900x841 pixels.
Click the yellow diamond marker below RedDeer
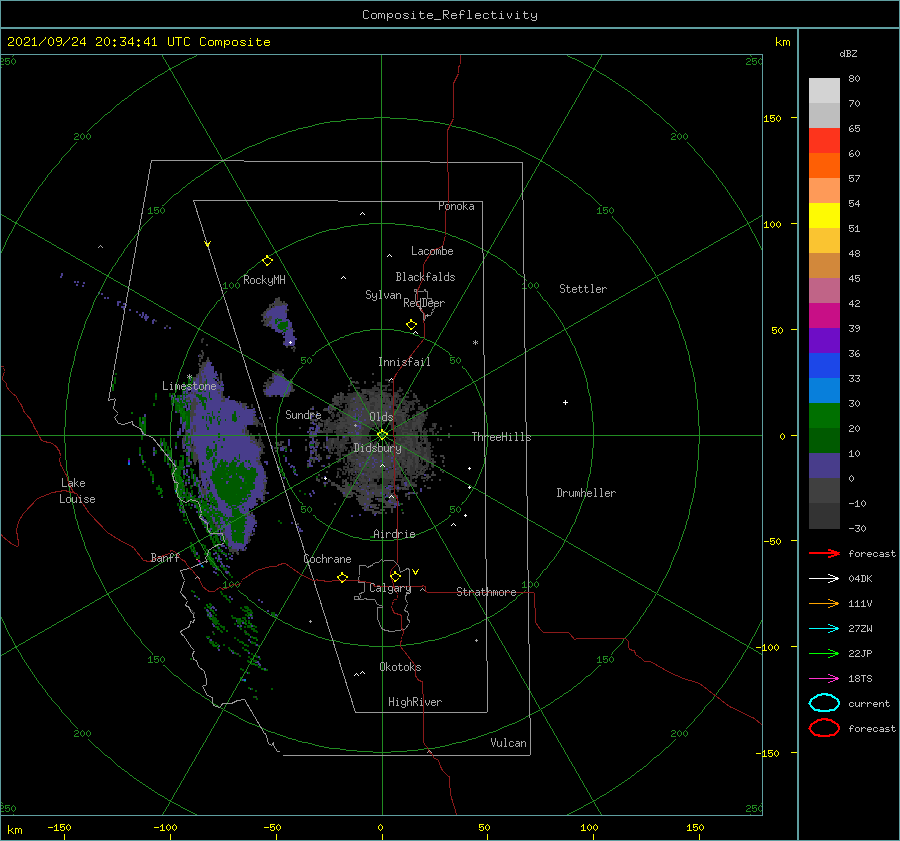412,325
